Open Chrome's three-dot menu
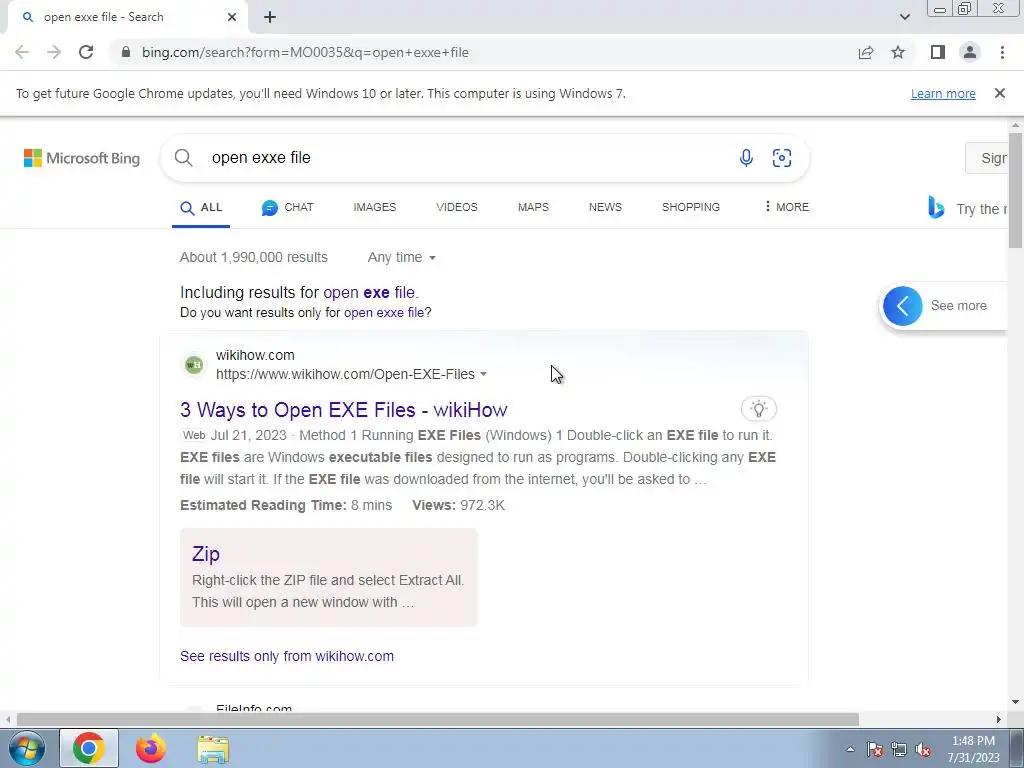The width and height of the screenshot is (1024, 768). pyautogui.click(x=1002, y=52)
